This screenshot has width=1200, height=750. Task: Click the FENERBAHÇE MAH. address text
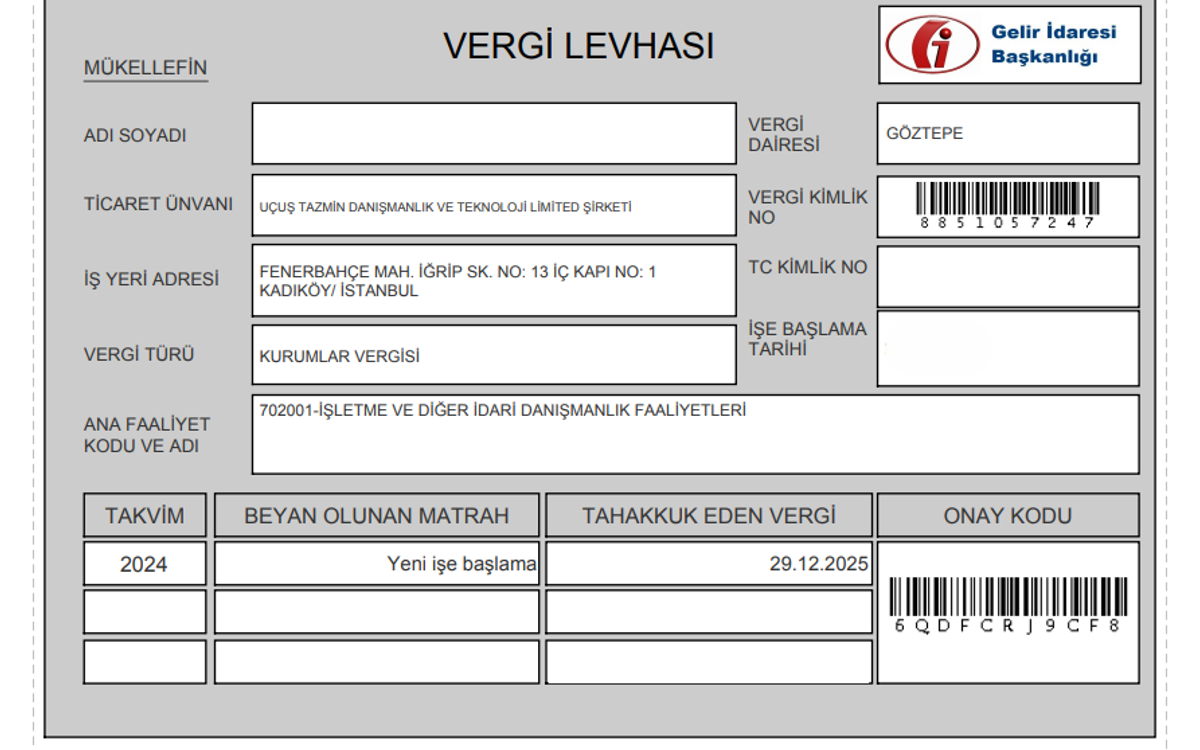click(458, 281)
